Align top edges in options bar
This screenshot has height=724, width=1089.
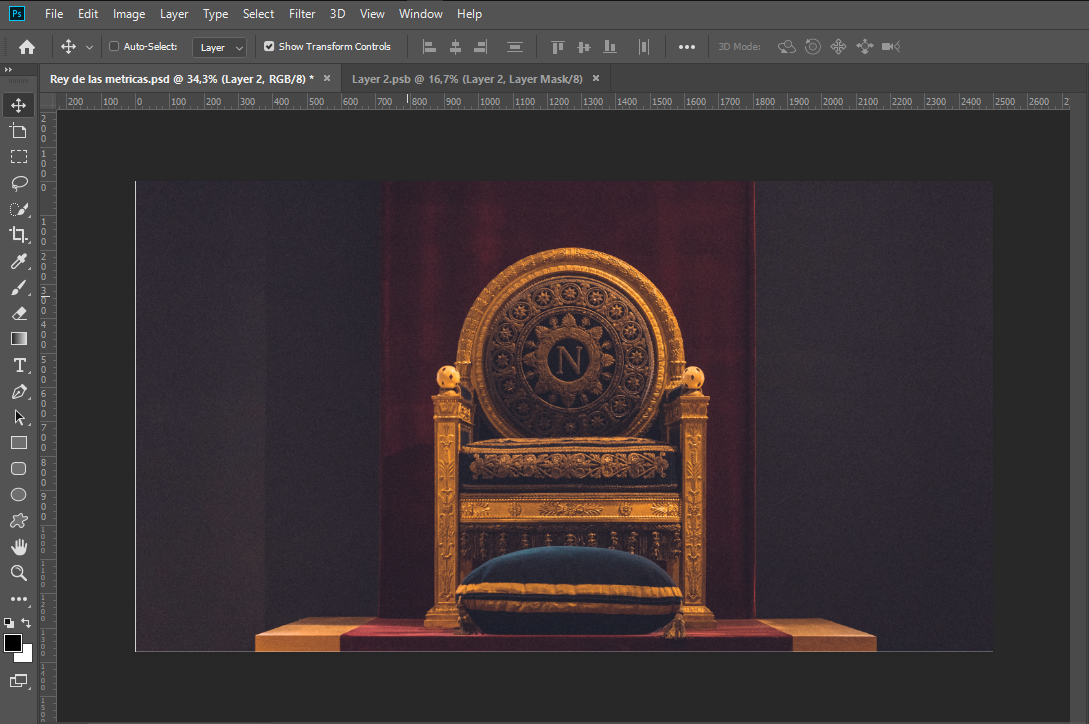pyautogui.click(x=558, y=47)
